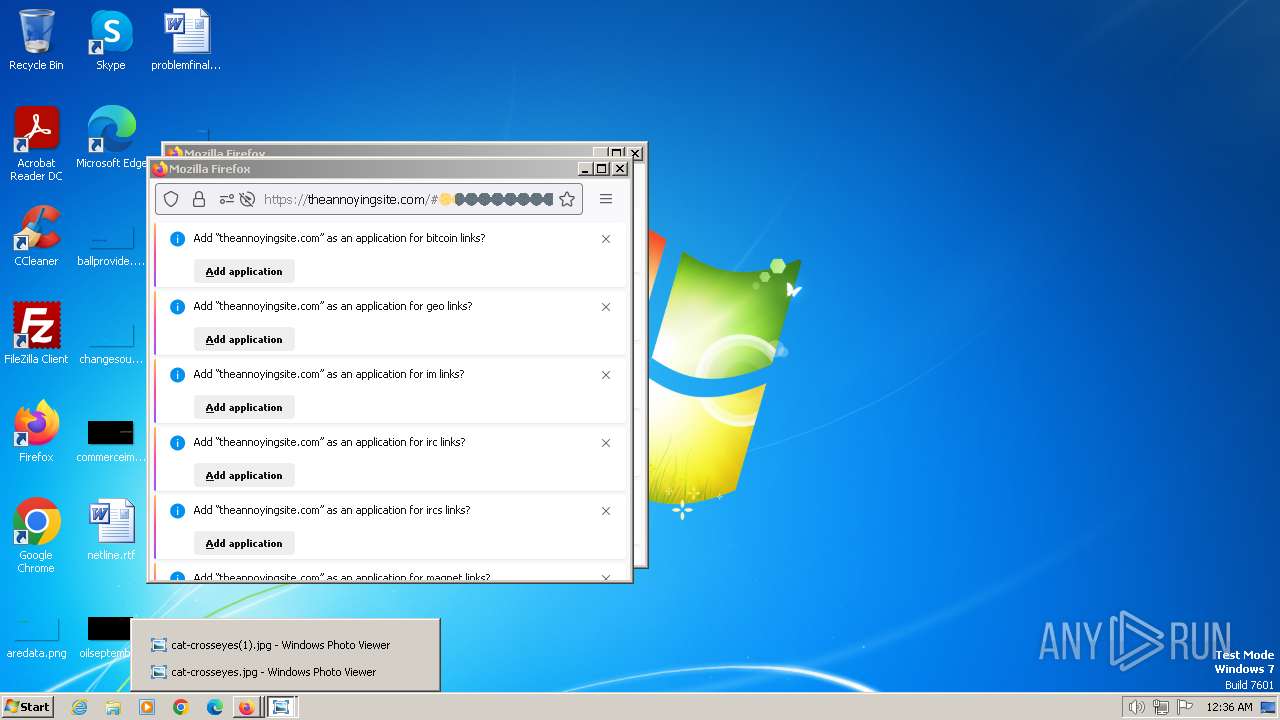Viewport: 1280px width, 720px height.
Task: Dismiss the im links notification
Action: coord(606,375)
